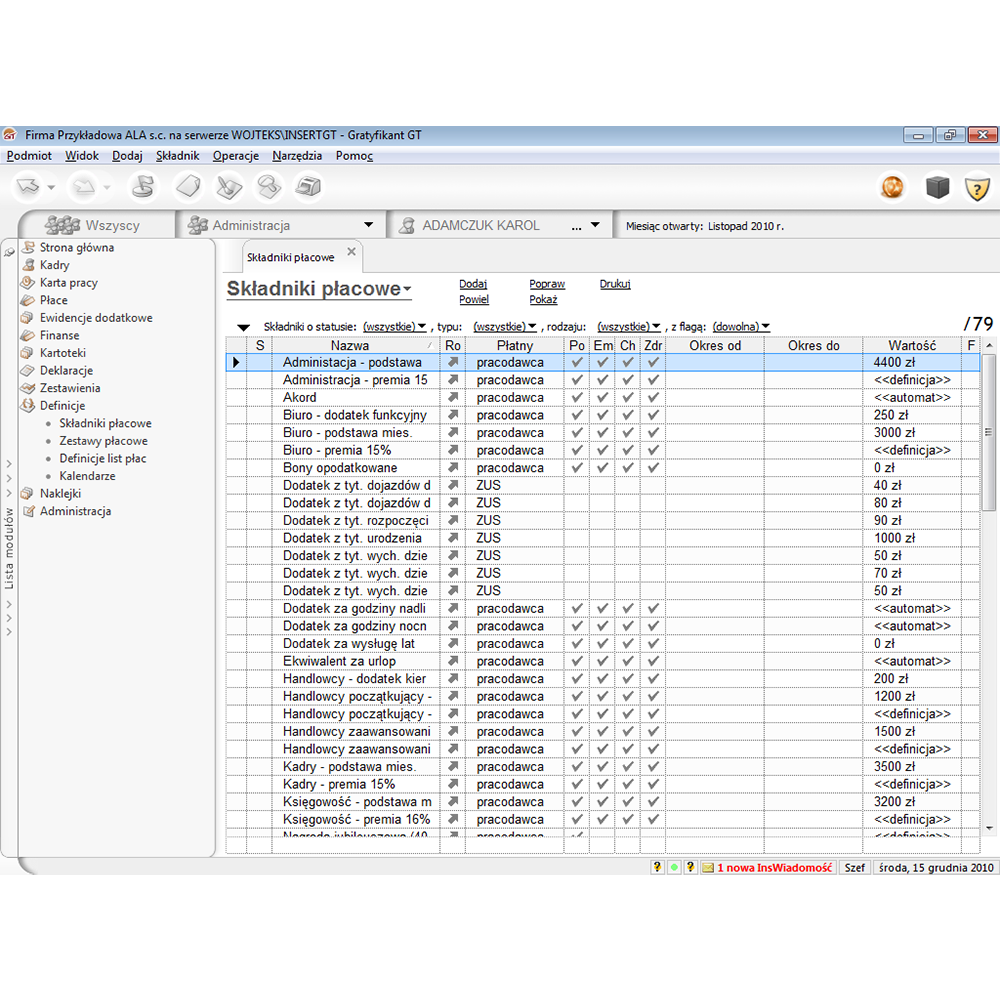Expand the Administracja department dropdown

tap(368, 226)
